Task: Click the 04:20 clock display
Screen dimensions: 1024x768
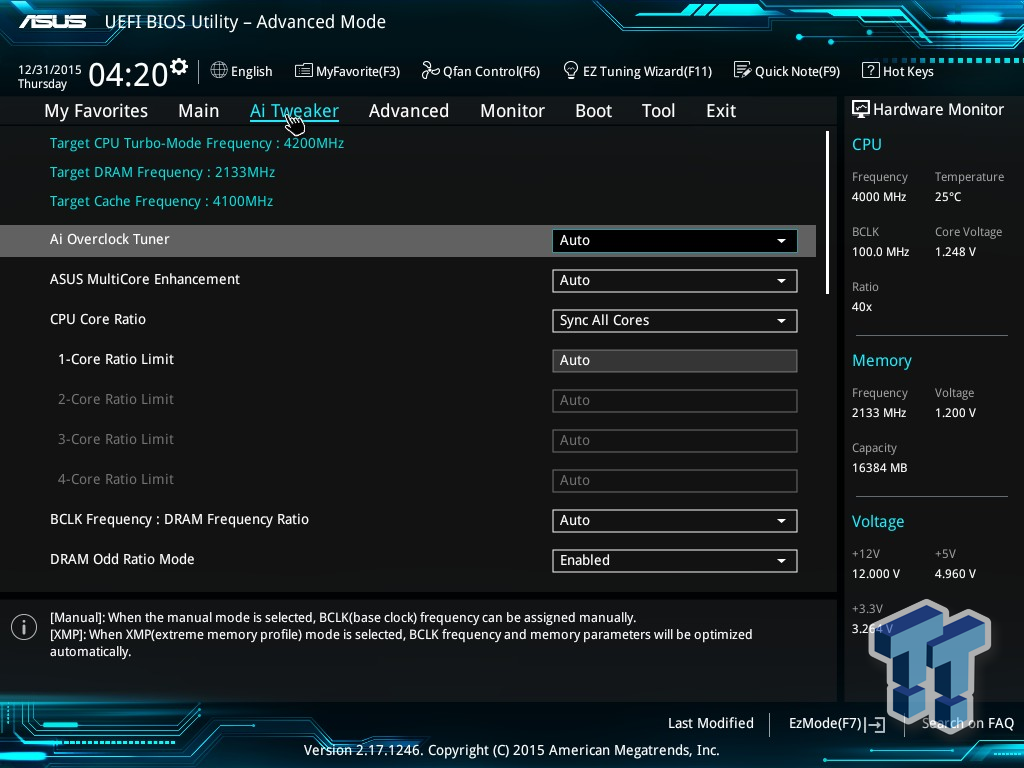Action: point(128,74)
